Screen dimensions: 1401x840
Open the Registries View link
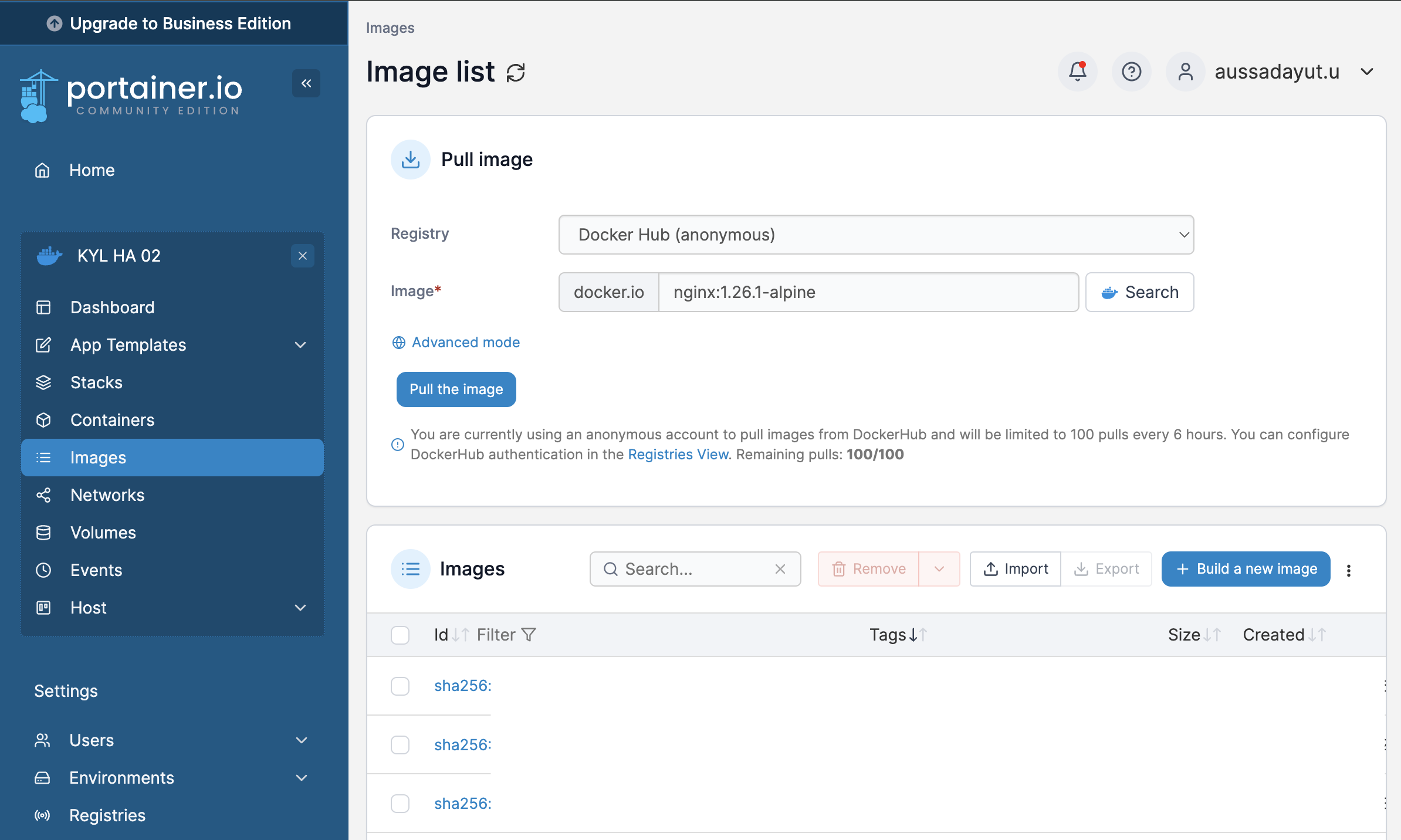tap(678, 455)
